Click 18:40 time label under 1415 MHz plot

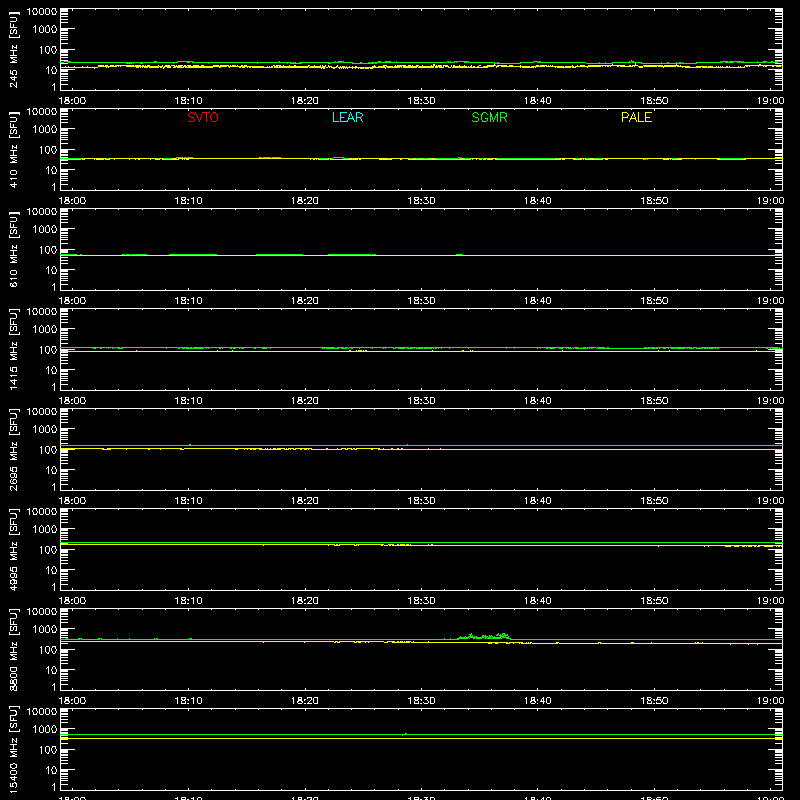point(538,401)
